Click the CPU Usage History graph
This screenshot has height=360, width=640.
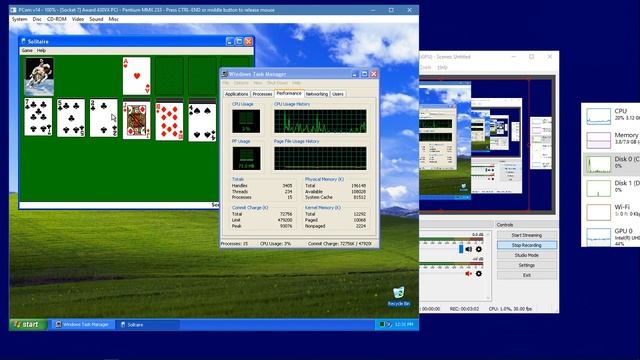point(320,121)
